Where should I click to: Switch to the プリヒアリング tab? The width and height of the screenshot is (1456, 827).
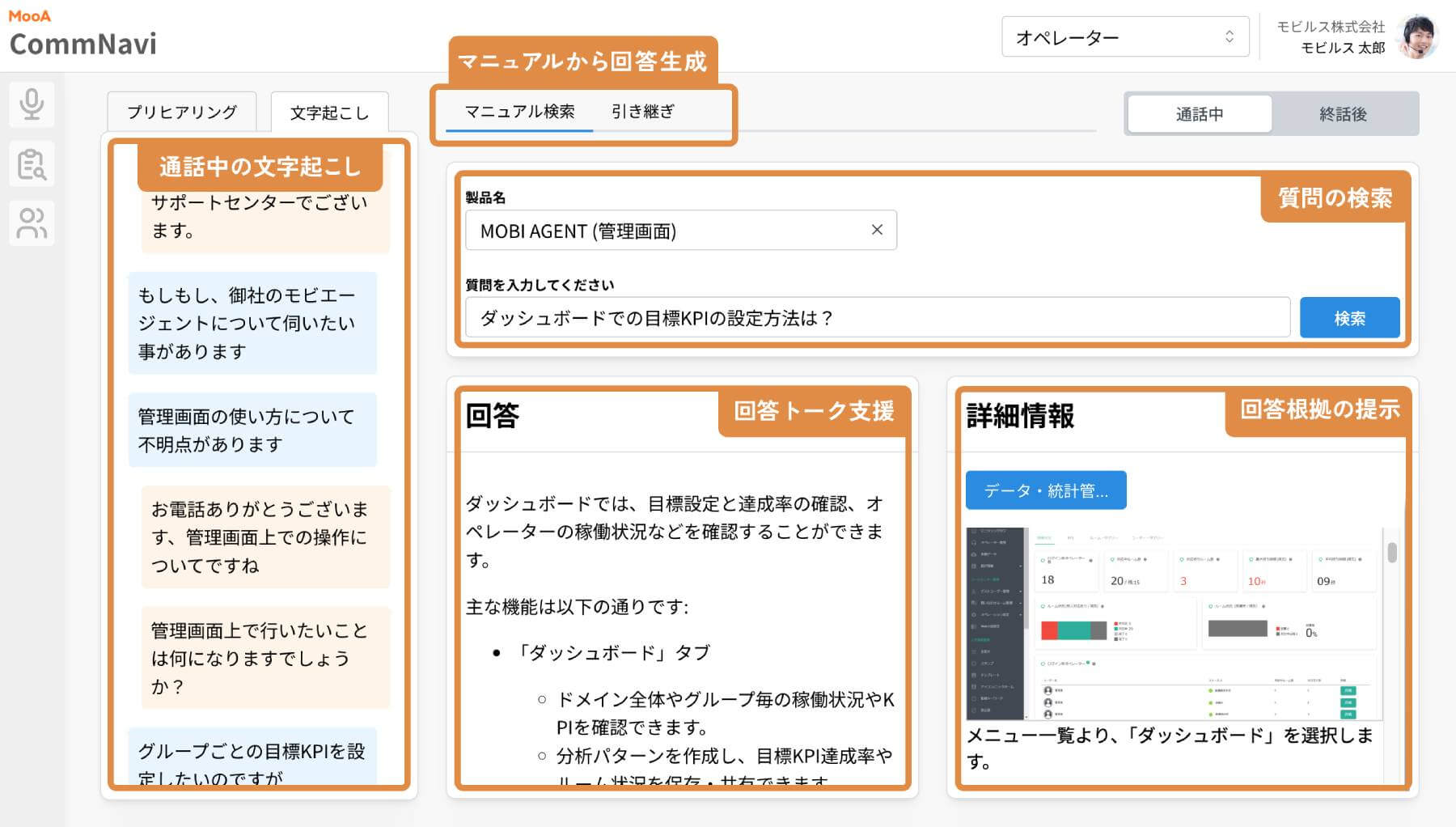(x=182, y=112)
